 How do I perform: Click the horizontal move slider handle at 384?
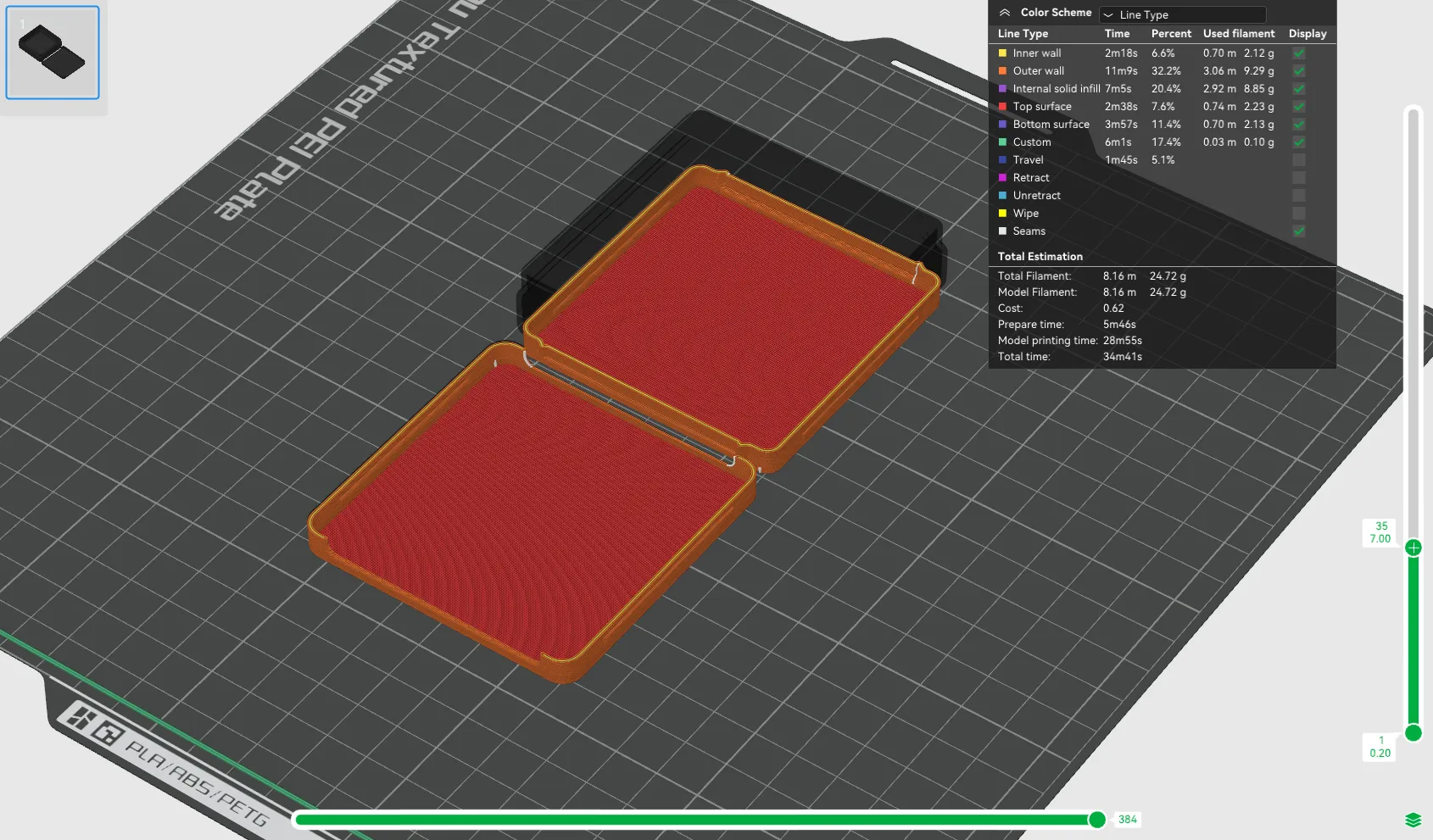(1097, 819)
